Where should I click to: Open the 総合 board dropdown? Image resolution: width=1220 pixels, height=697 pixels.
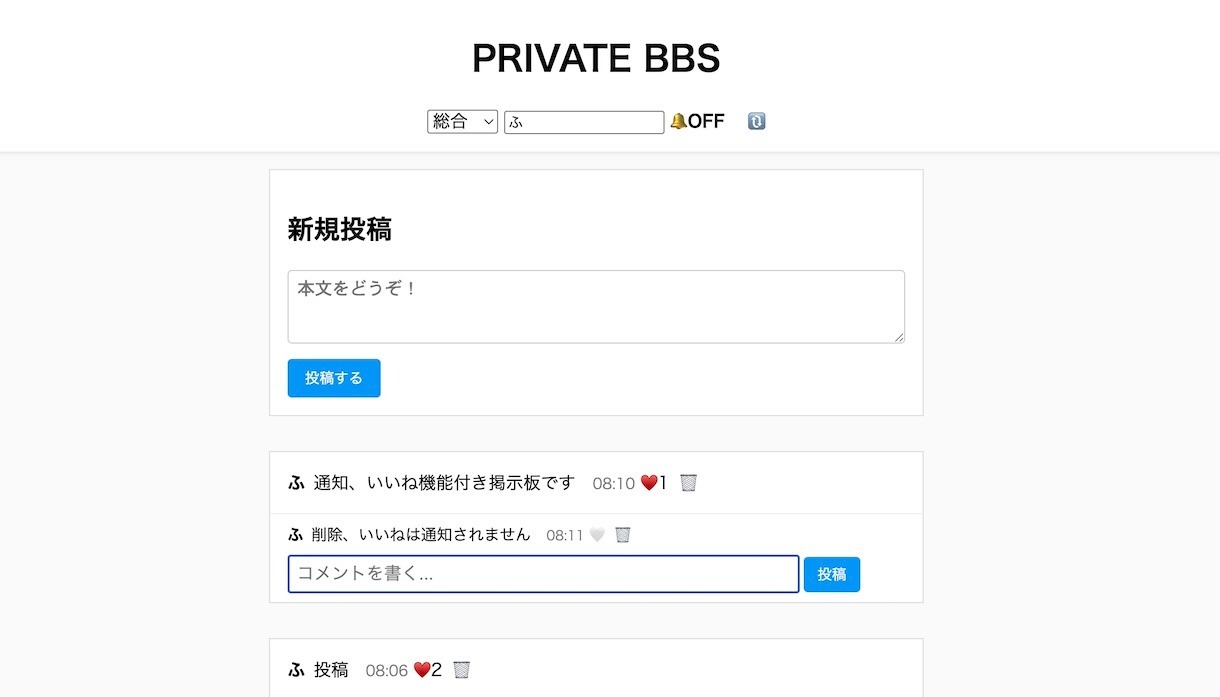[462, 121]
